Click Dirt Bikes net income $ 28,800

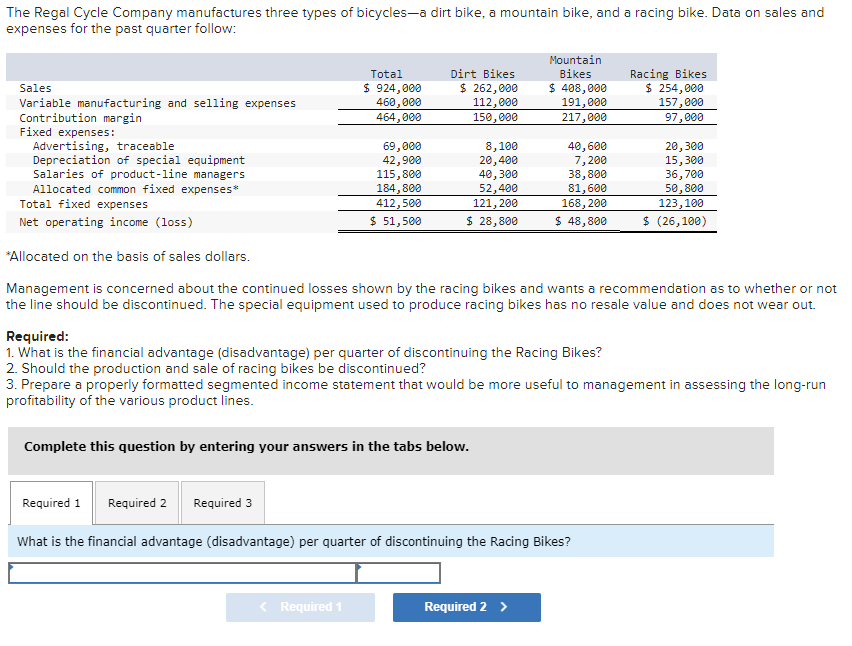click(492, 221)
